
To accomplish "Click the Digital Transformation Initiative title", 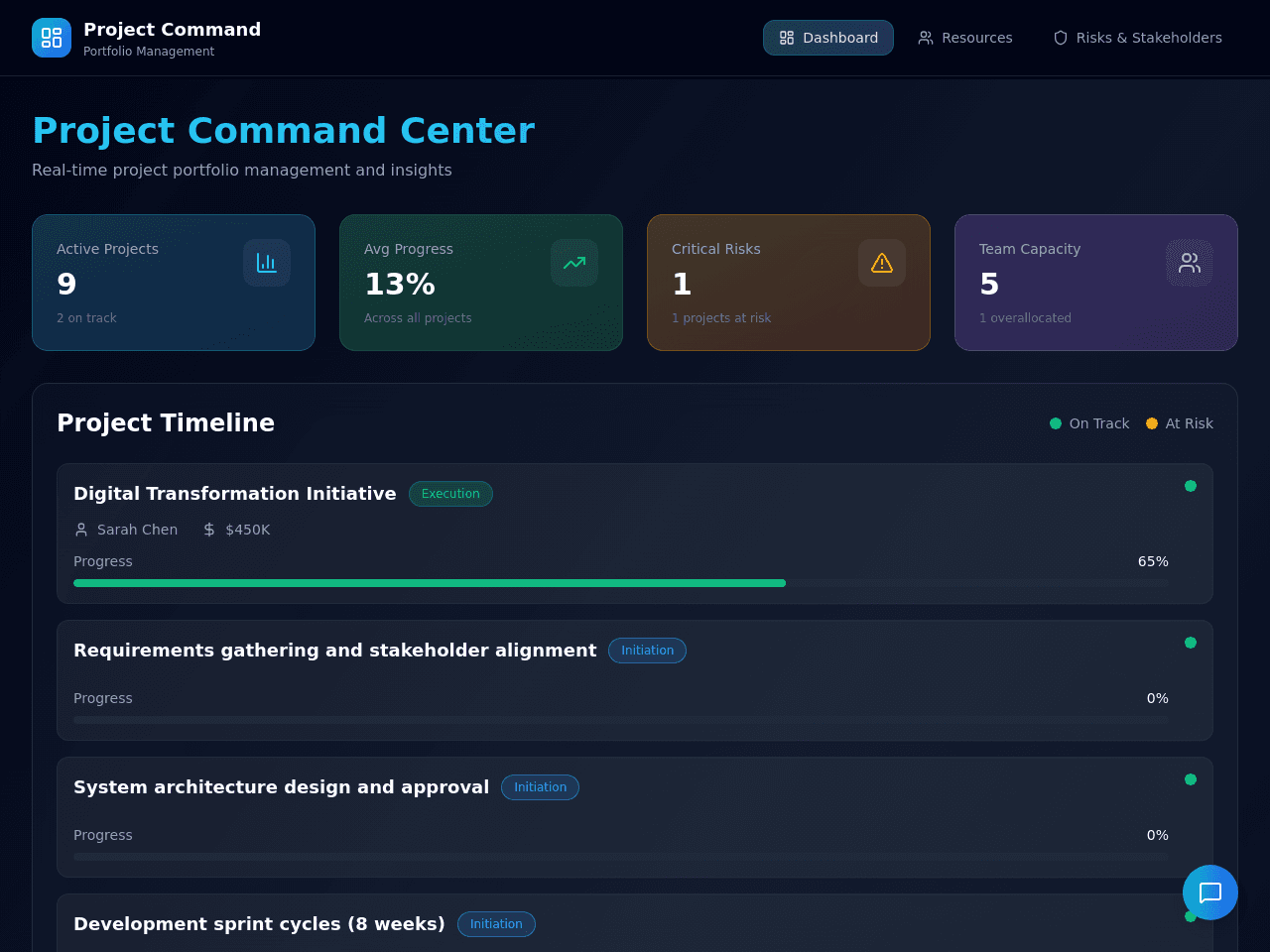I will coord(235,494).
